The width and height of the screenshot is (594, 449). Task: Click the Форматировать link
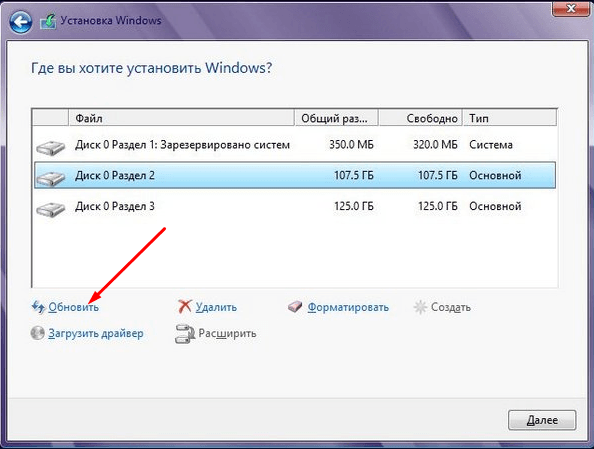tap(348, 307)
